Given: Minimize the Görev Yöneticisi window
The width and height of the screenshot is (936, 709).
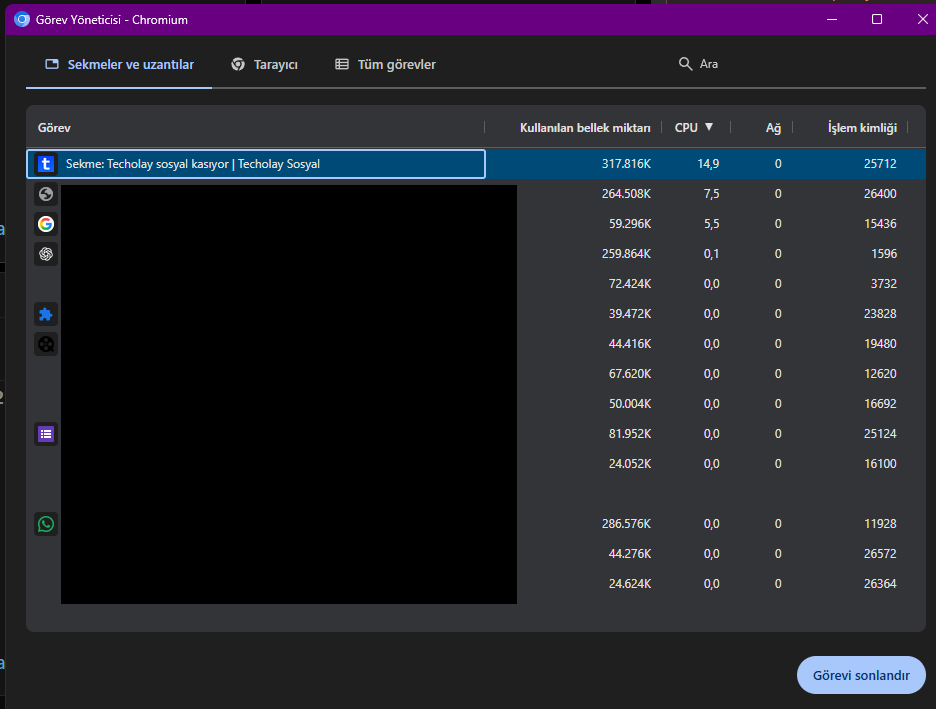Looking at the screenshot, I should (x=832, y=19).
